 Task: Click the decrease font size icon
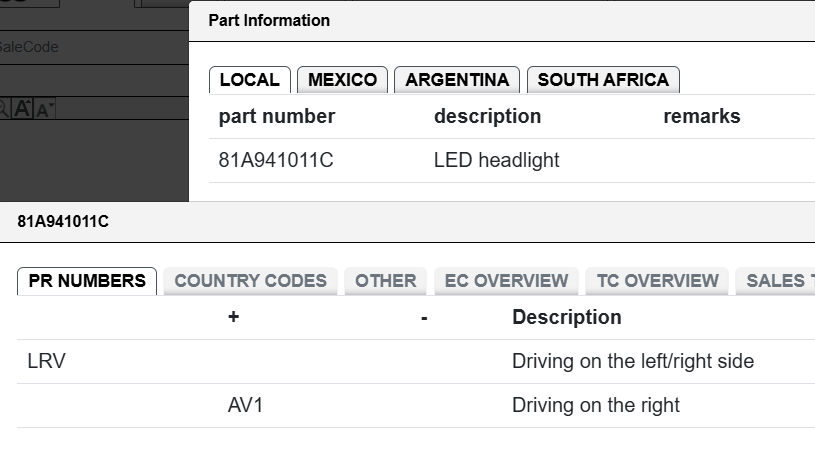click(x=44, y=109)
